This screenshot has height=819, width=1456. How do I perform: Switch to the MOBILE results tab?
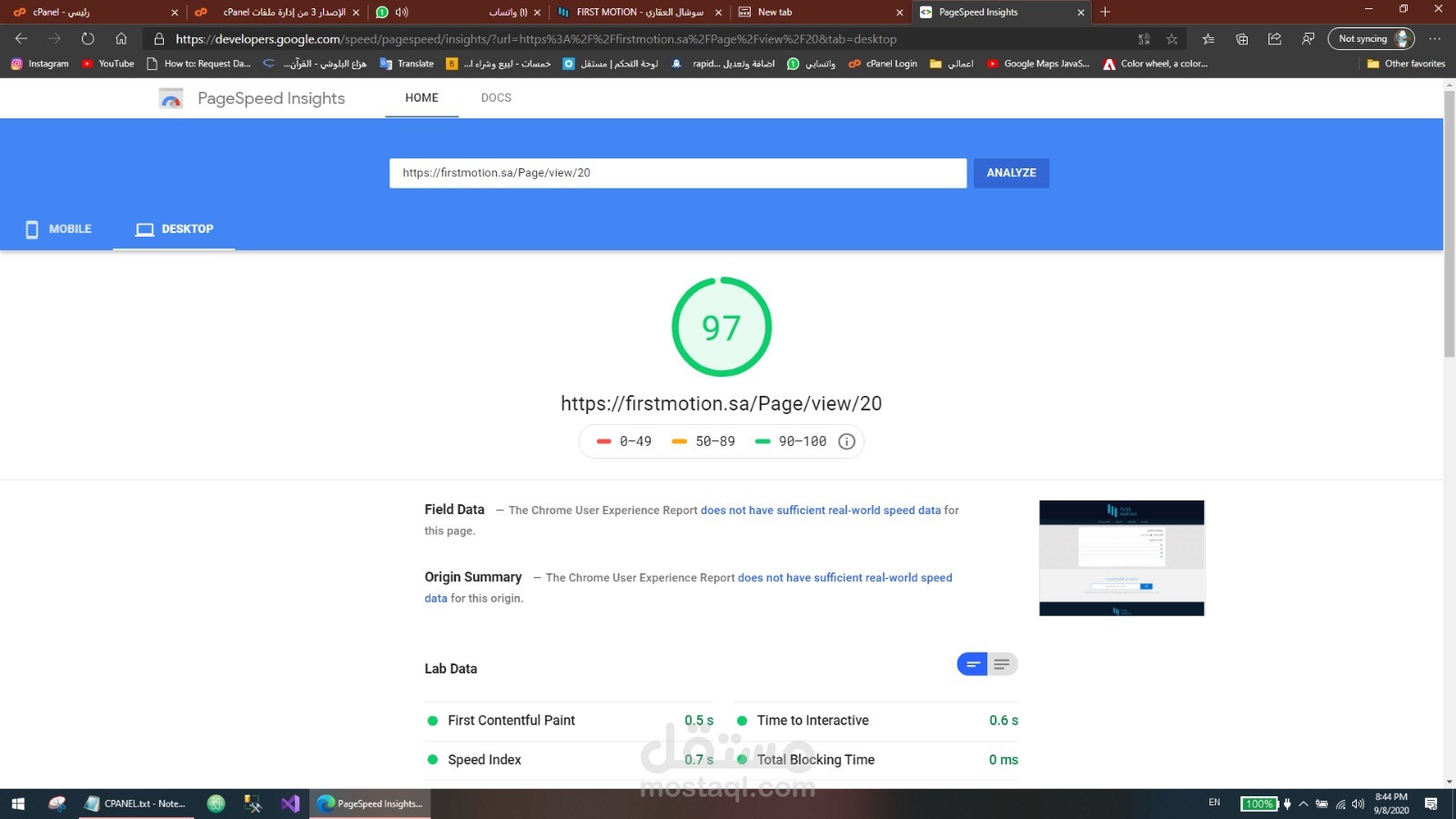pos(58,228)
